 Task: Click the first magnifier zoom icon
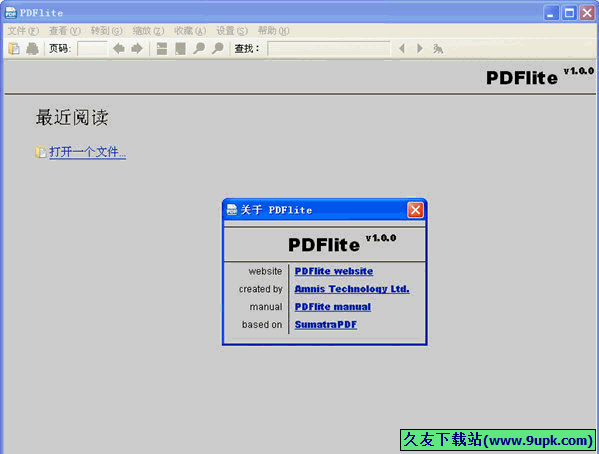[x=199, y=49]
